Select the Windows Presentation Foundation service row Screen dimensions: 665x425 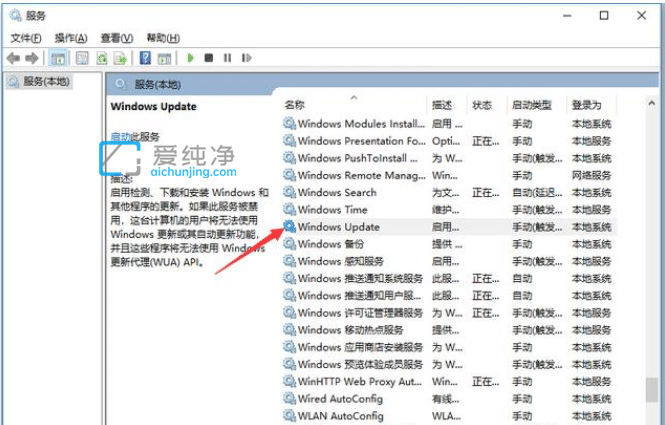pos(448,141)
